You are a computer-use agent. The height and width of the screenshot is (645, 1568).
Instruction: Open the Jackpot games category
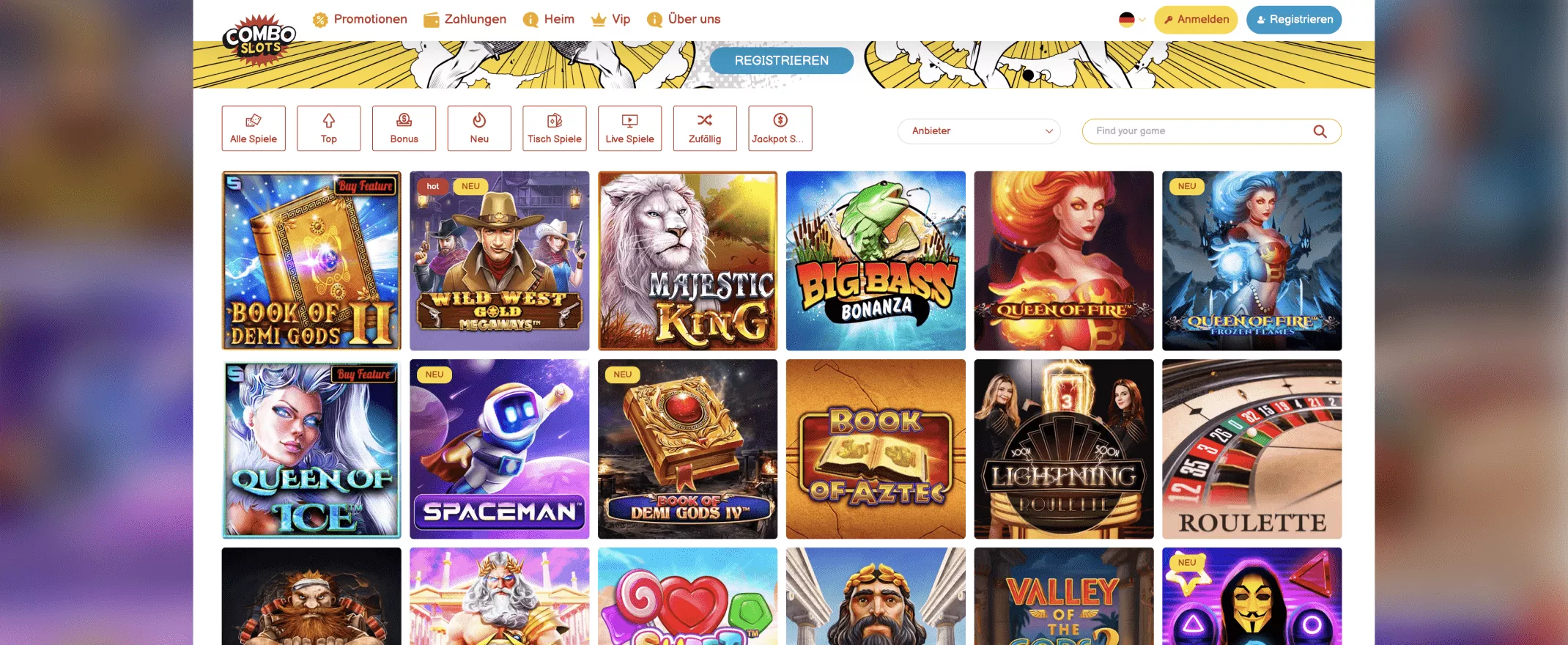[x=780, y=128]
